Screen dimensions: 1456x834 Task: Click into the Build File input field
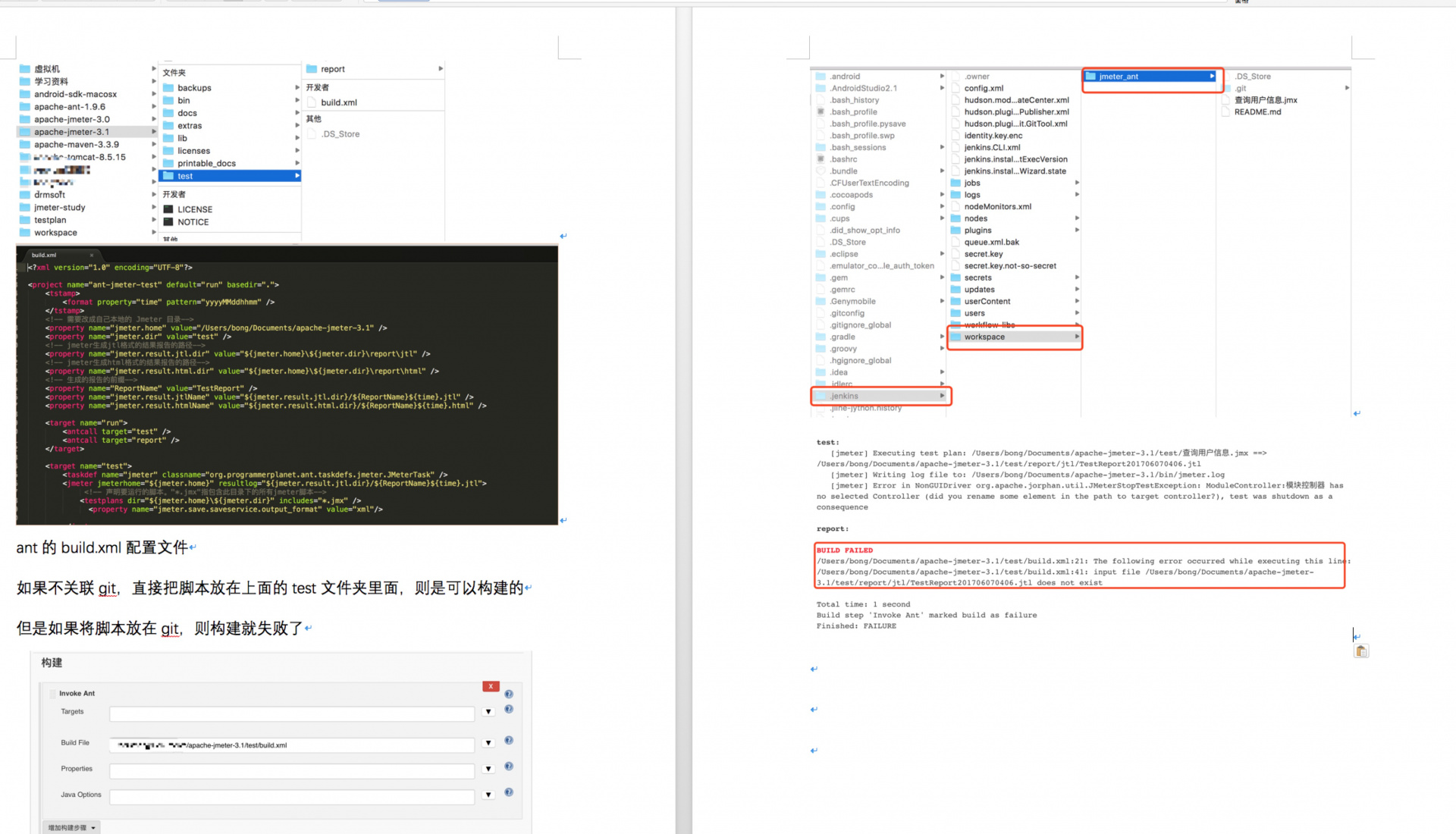pyautogui.click(x=292, y=745)
